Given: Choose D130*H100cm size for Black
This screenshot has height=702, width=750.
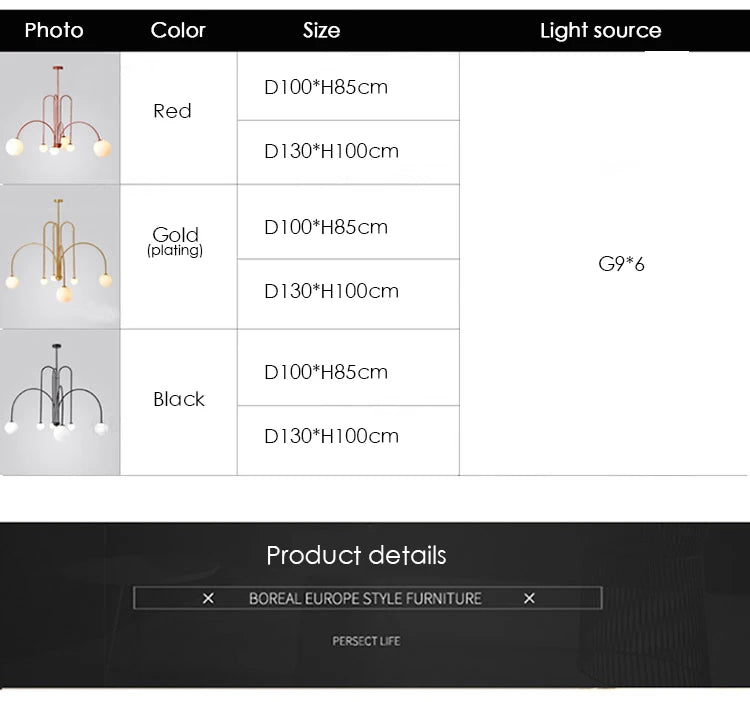Looking at the screenshot, I should 331,436.
